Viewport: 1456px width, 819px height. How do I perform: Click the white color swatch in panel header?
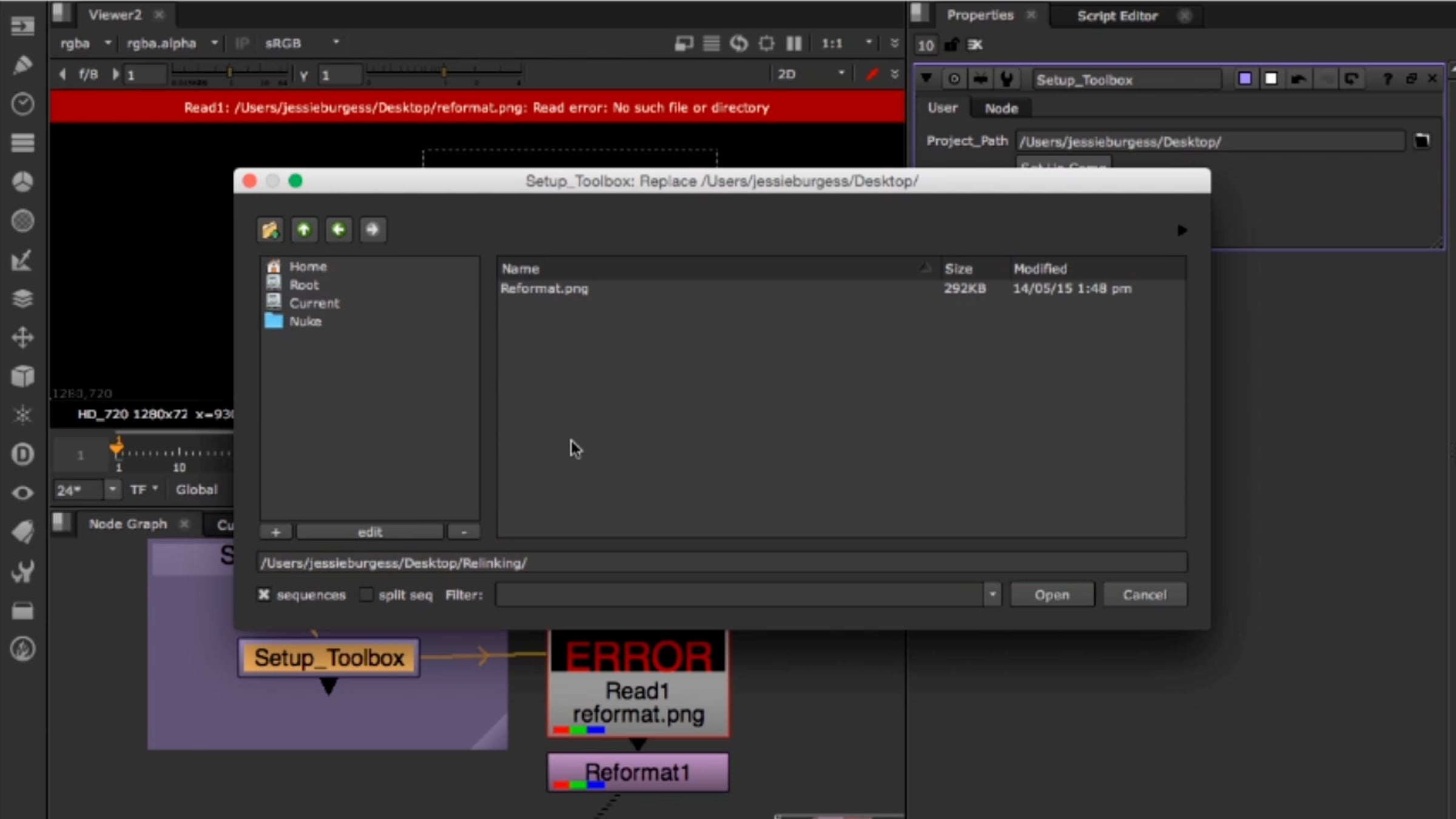(x=1271, y=79)
